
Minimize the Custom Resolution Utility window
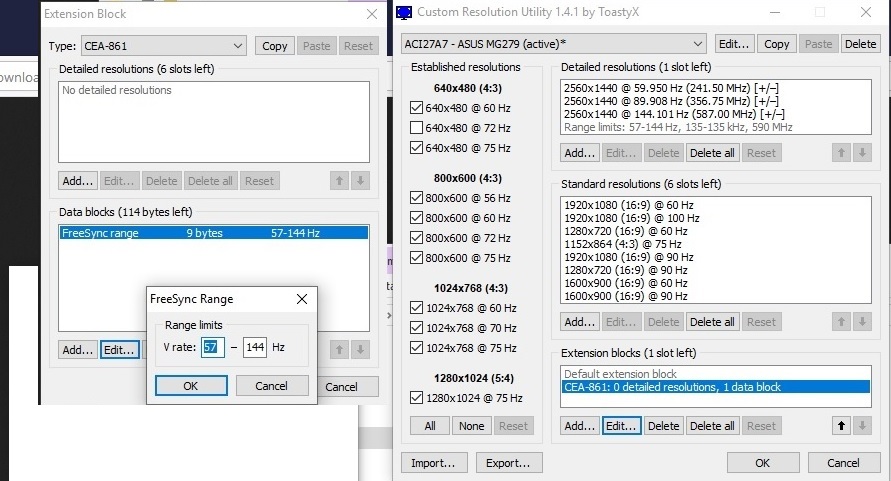(x=775, y=12)
